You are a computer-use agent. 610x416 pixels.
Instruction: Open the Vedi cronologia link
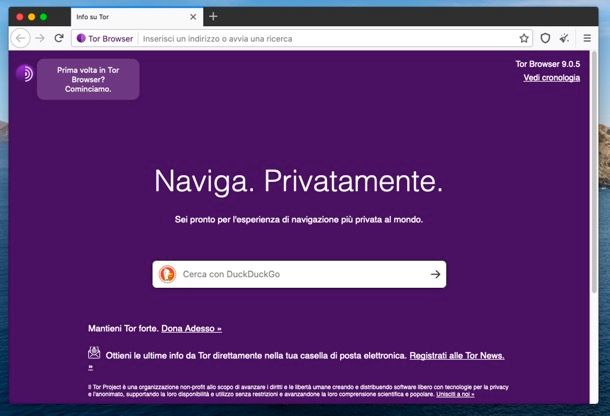pos(552,78)
